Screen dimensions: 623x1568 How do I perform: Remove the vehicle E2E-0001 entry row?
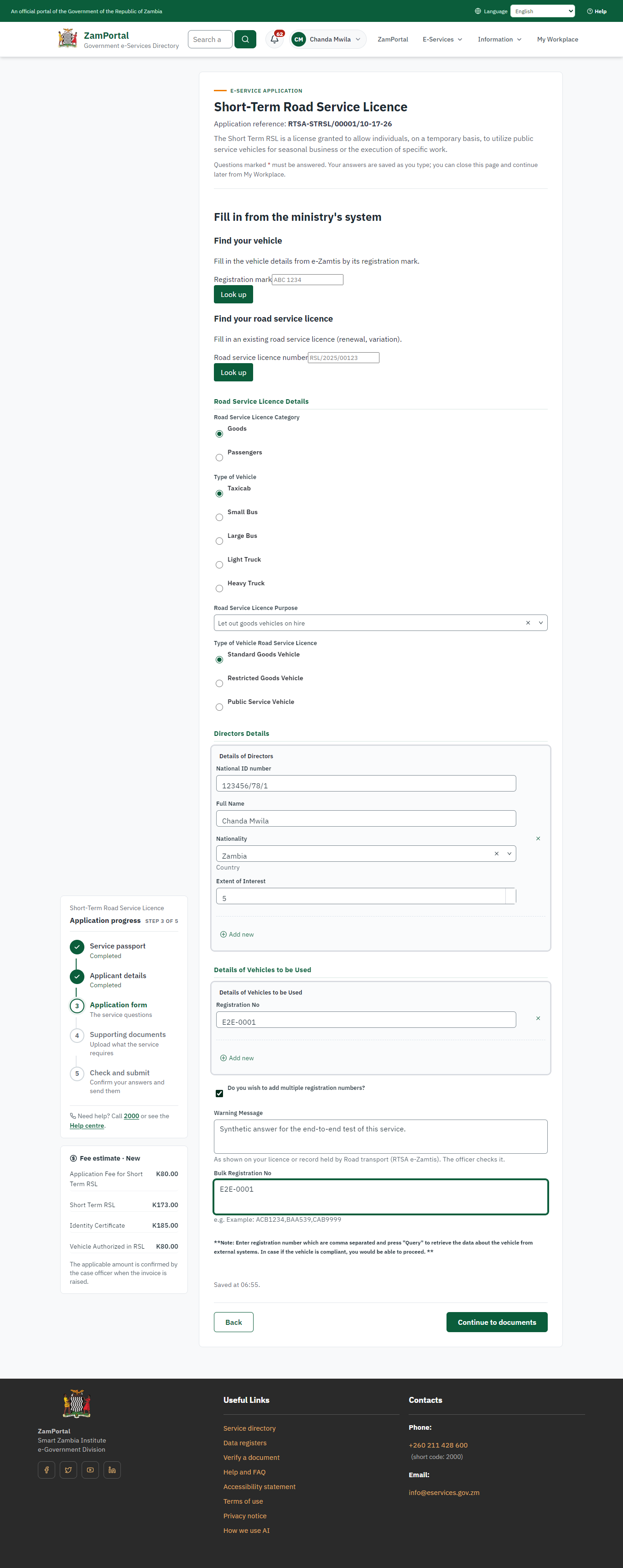point(538,1018)
